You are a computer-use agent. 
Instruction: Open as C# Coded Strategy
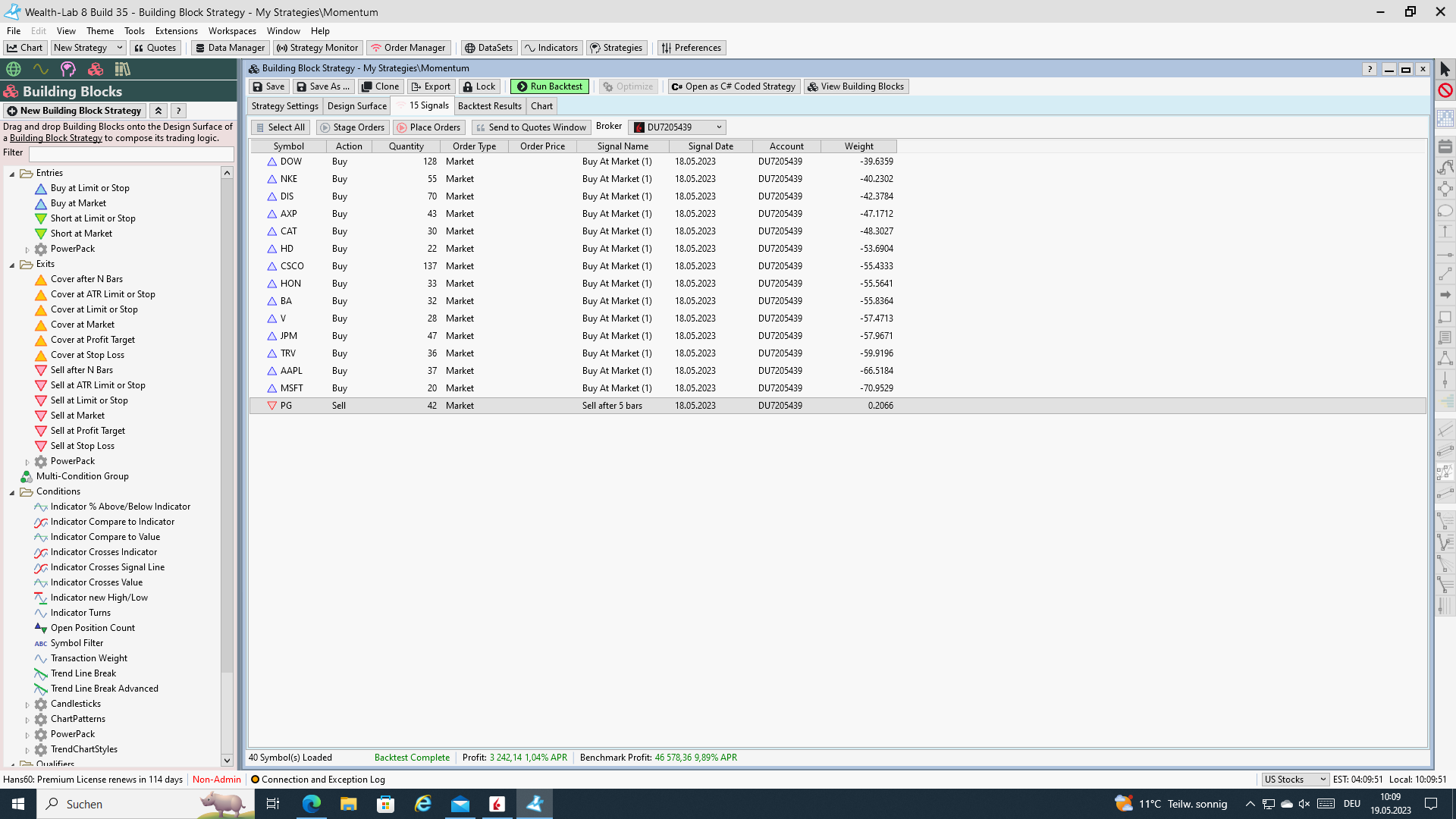733,86
